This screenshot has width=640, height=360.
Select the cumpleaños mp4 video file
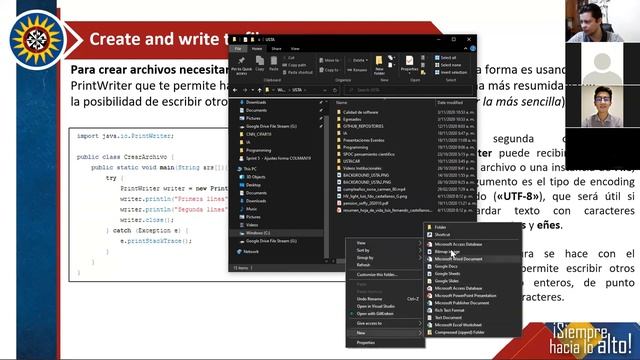[374, 189]
